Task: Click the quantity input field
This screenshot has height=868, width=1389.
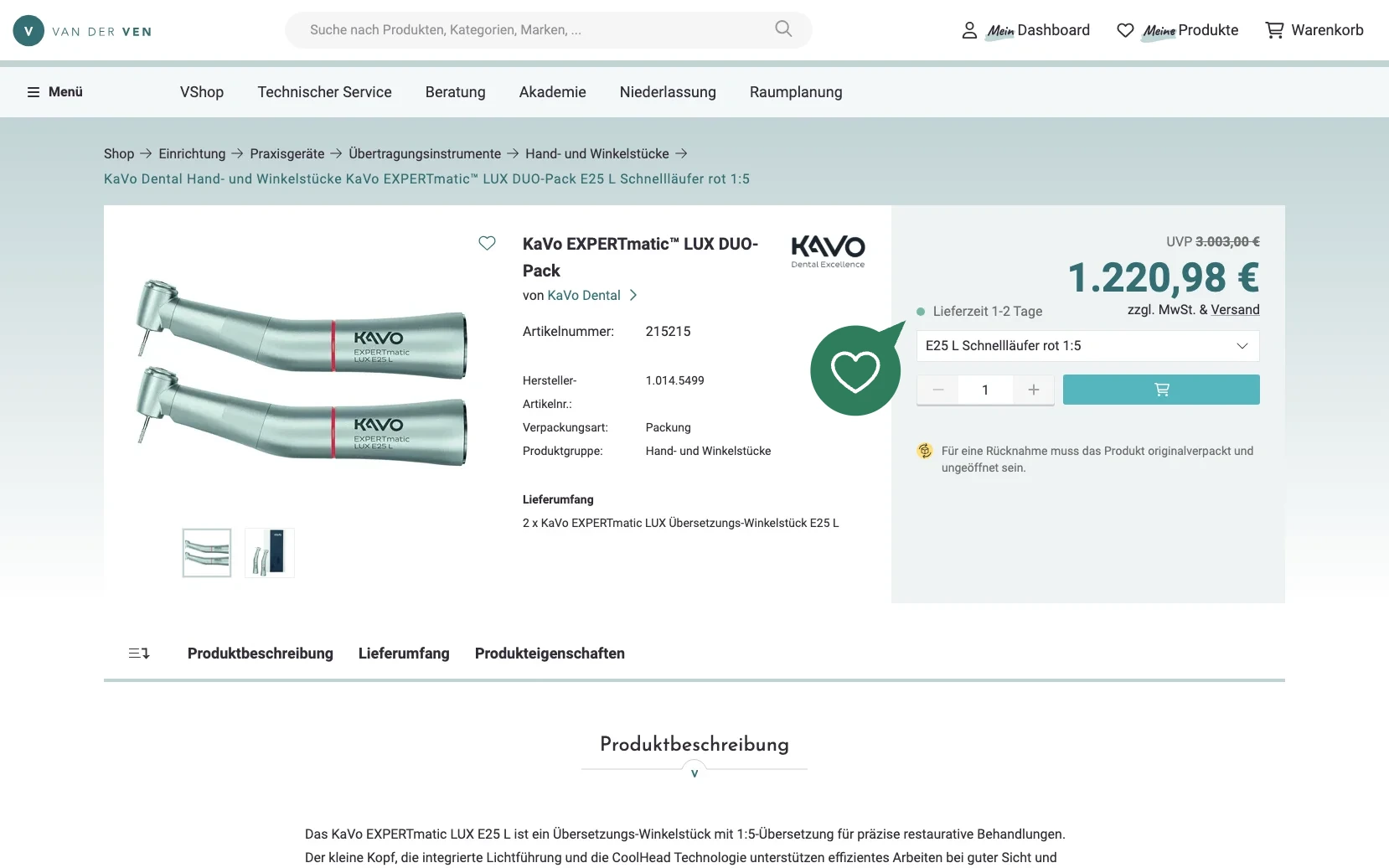Action: click(x=985, y=390)
